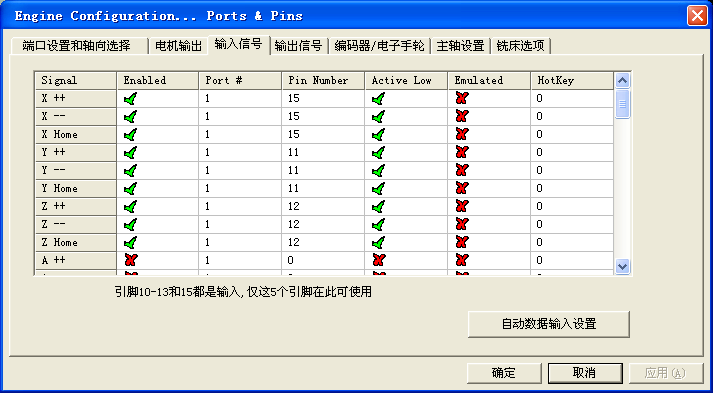Close the Engine Configuration dialog
This screenshot has width=713, height=393.
coord(697,17)
